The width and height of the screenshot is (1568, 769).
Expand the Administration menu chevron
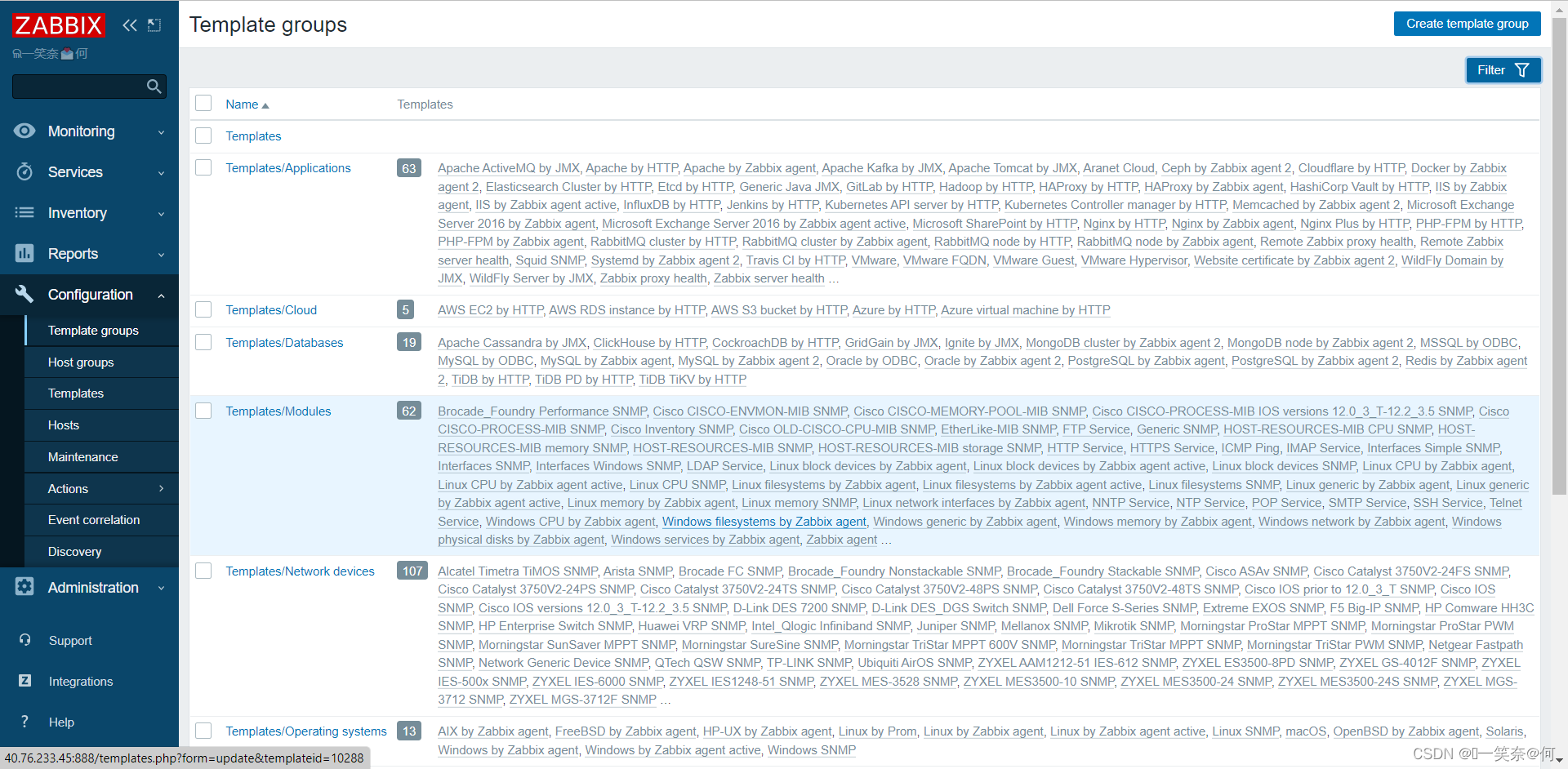[161, 588]
